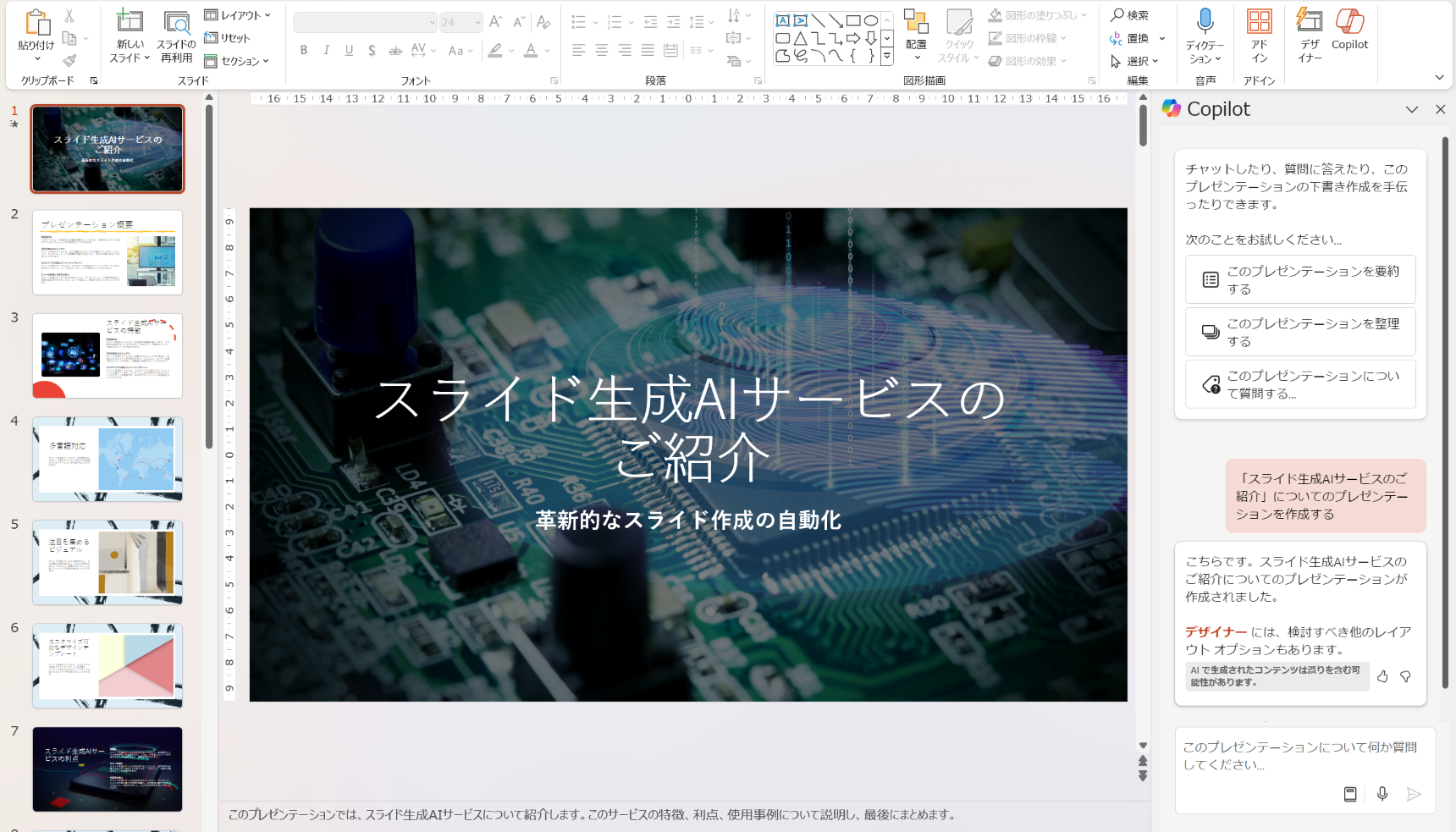The width and height of the screenshot is (1456, 832).
Task: Click Reset (リセット) slide button
Action: coord(227,38)
